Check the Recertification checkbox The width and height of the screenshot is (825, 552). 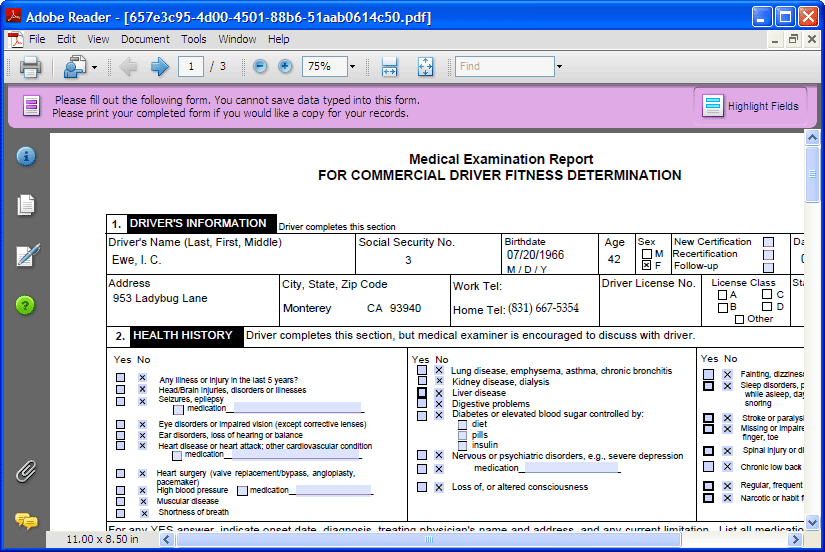click(769, 255)
